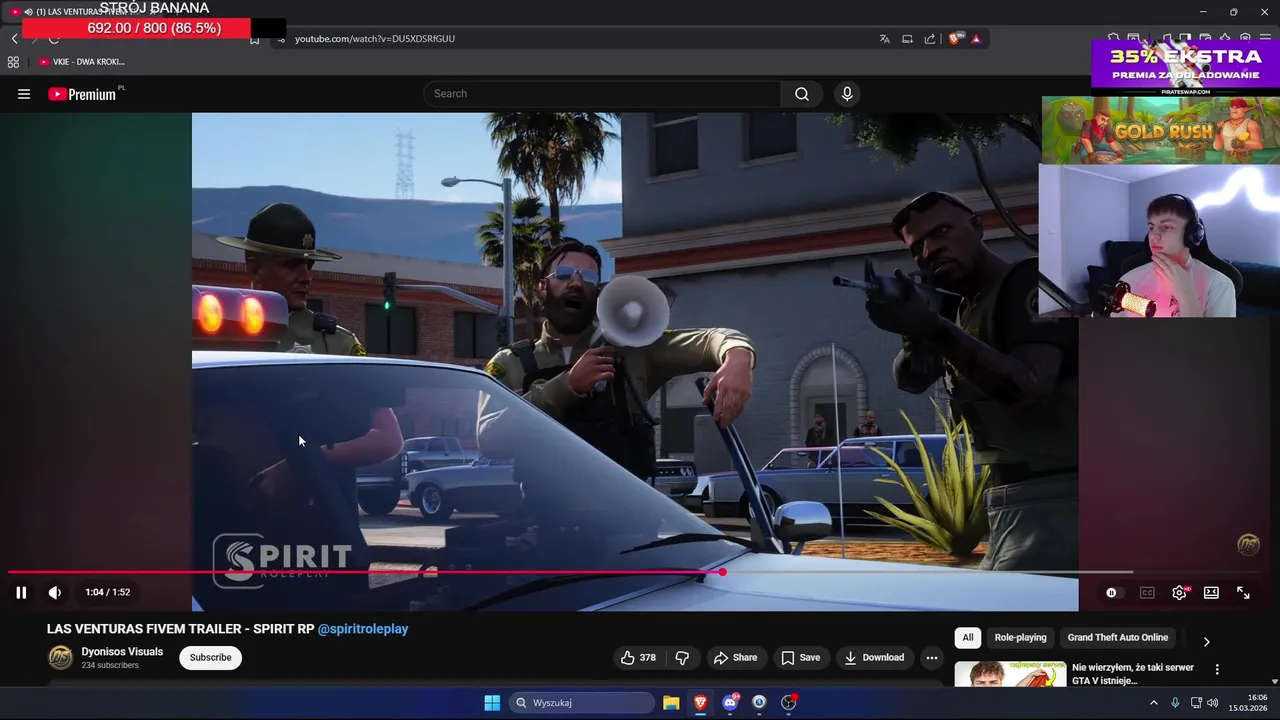The width and height of the screenshot is (1280, 720).
Task: Start voice search with microphone
Action: 847,94
